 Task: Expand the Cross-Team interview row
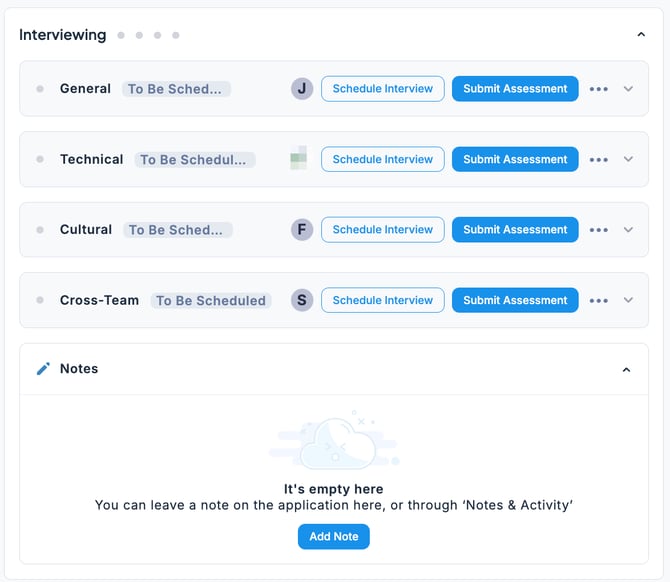coord(628,300)
